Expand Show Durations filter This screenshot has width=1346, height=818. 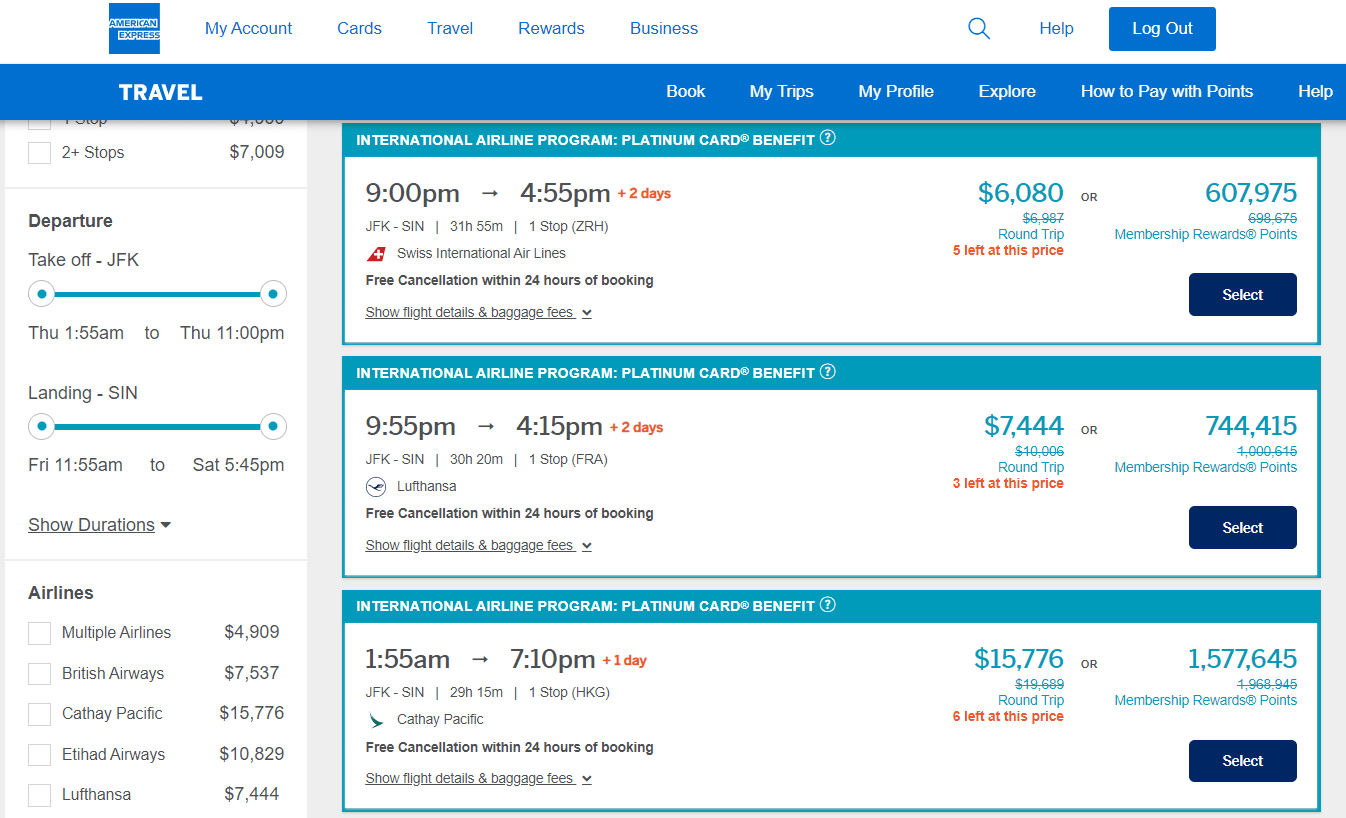99,525
